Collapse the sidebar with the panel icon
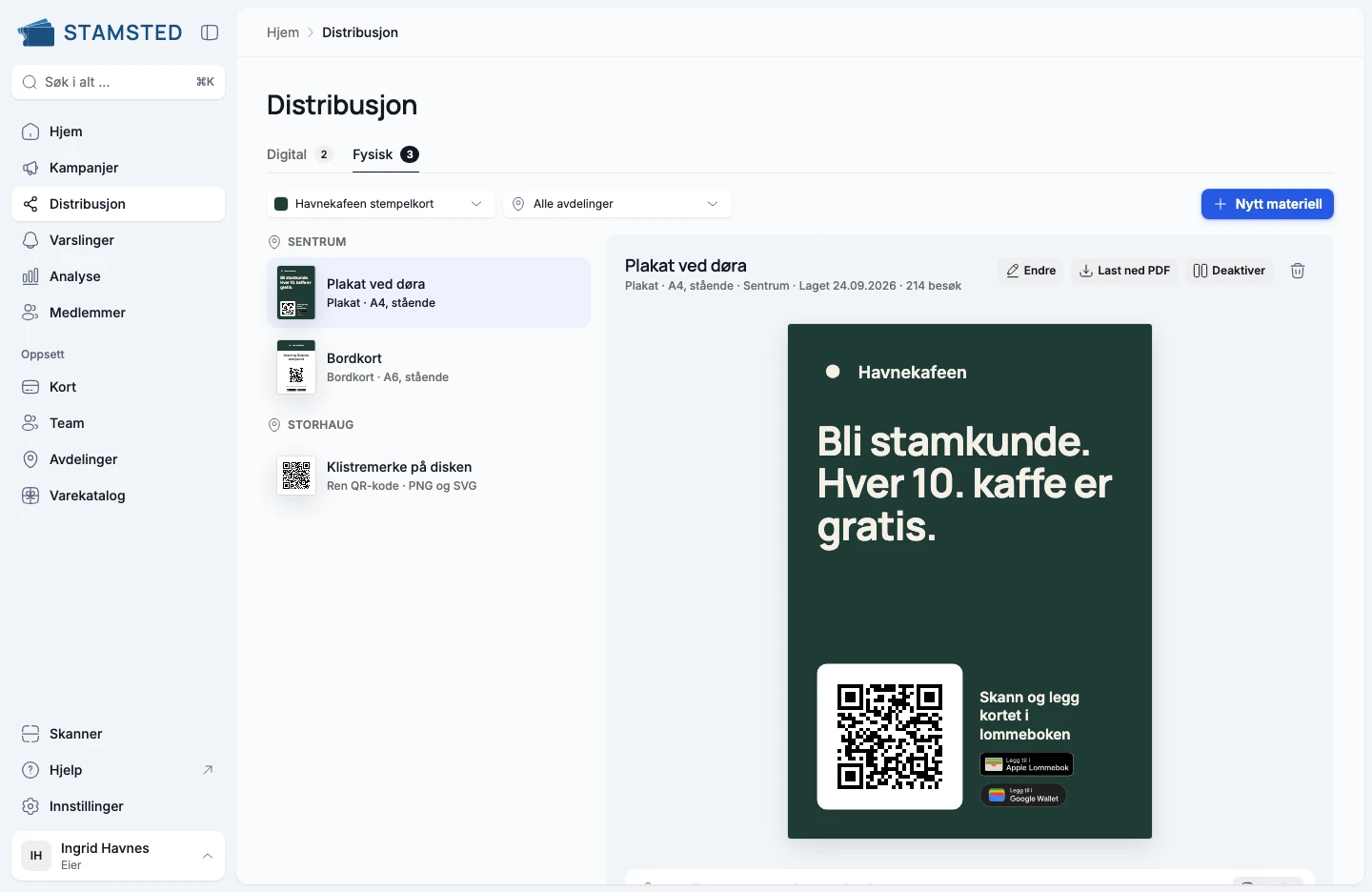 (210, 32)
